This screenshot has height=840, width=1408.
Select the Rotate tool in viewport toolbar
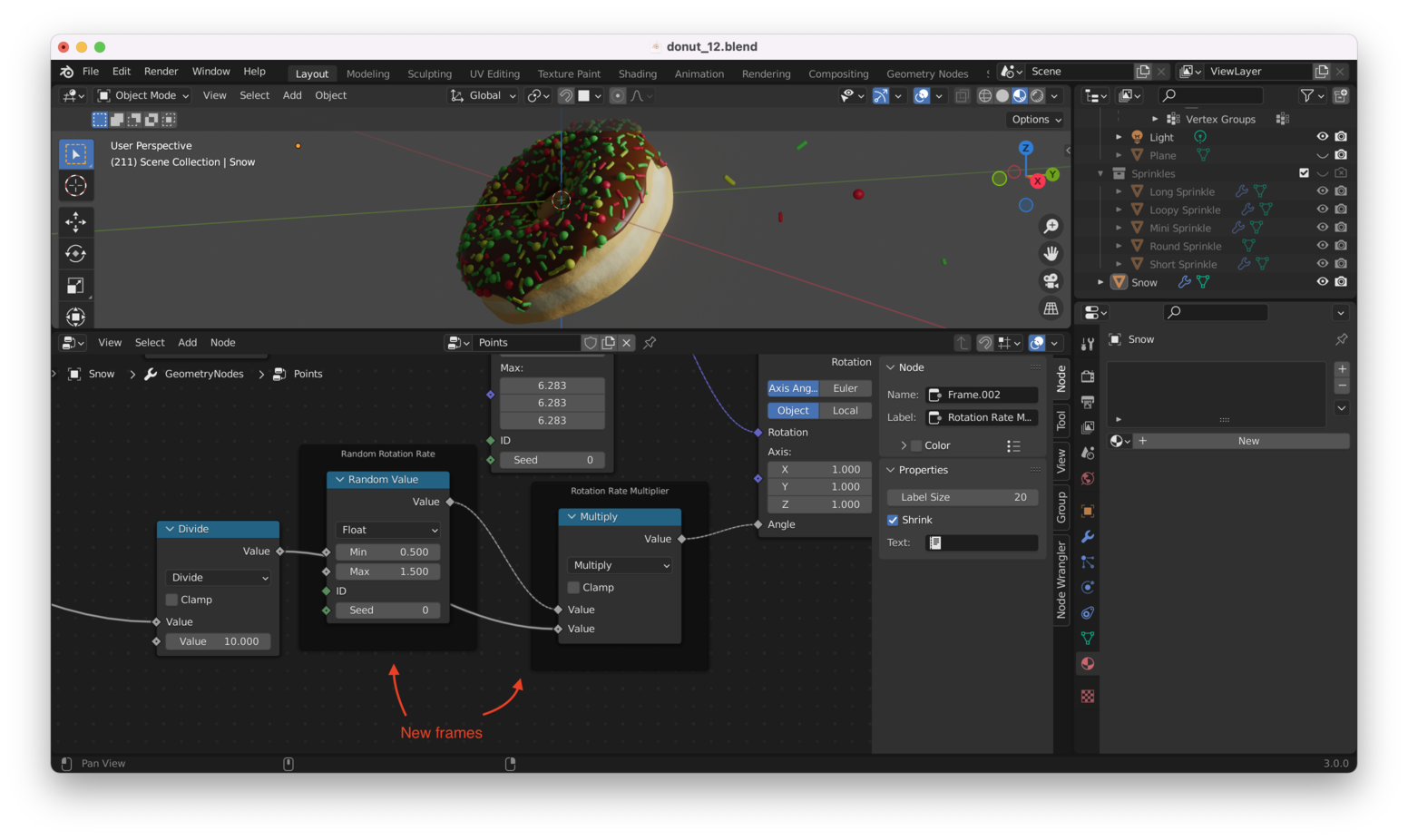(x=76, y=254)
